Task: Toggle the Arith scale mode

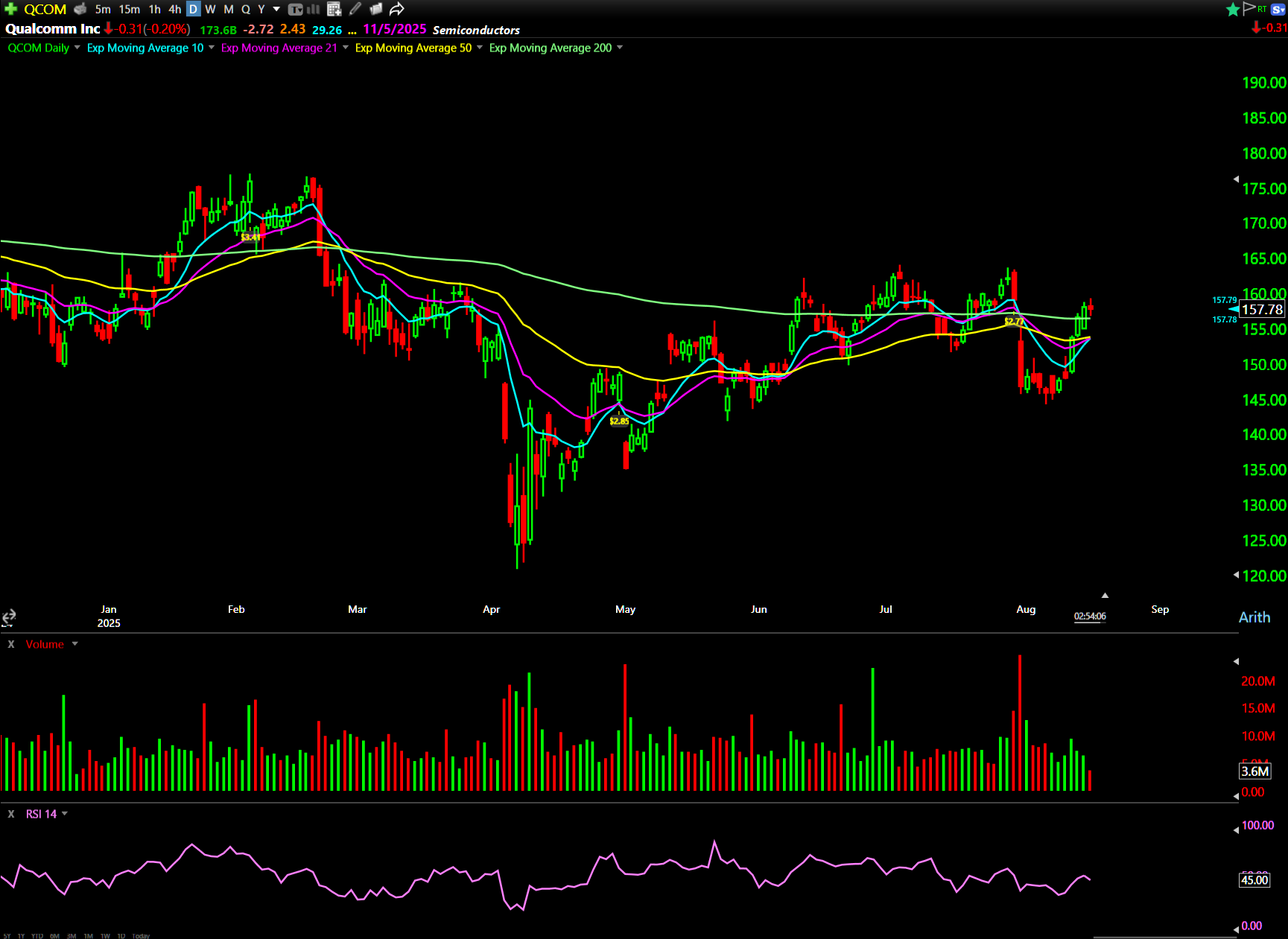Action: [1254, 617]
